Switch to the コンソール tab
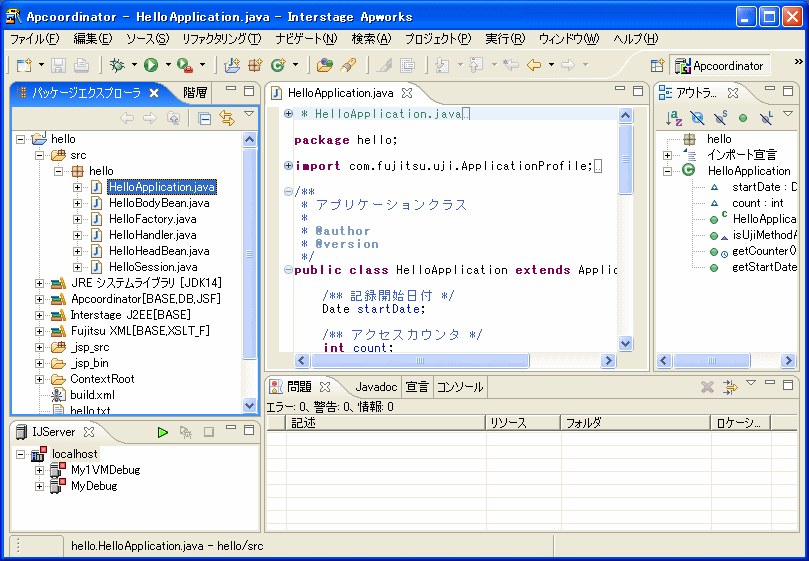This screenshot has width=809, height=561. (x=460, y=387)
